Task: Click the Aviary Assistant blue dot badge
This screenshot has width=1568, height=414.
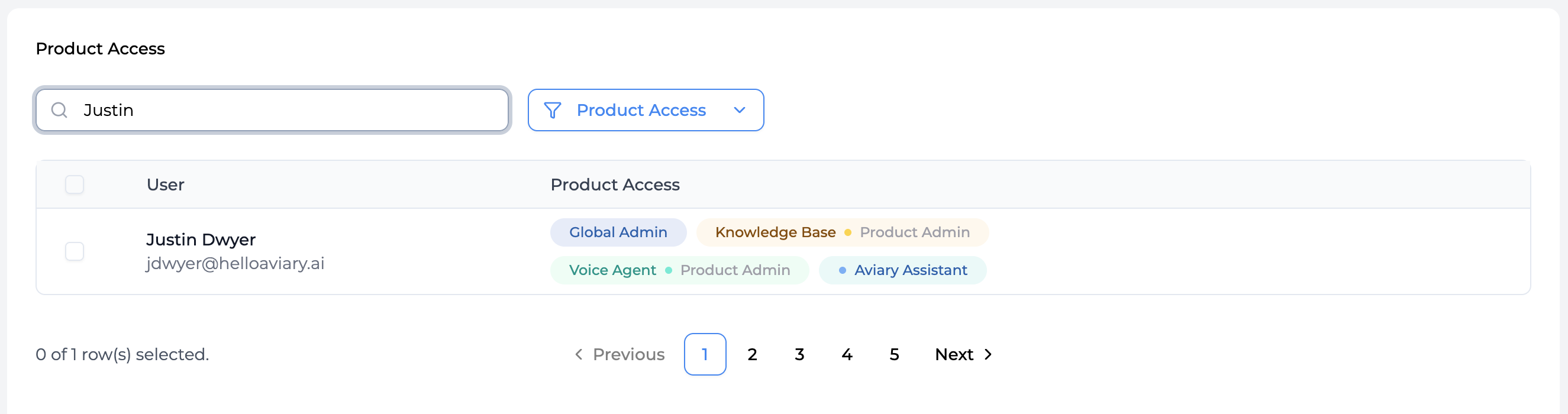Action: pos(842,270)
